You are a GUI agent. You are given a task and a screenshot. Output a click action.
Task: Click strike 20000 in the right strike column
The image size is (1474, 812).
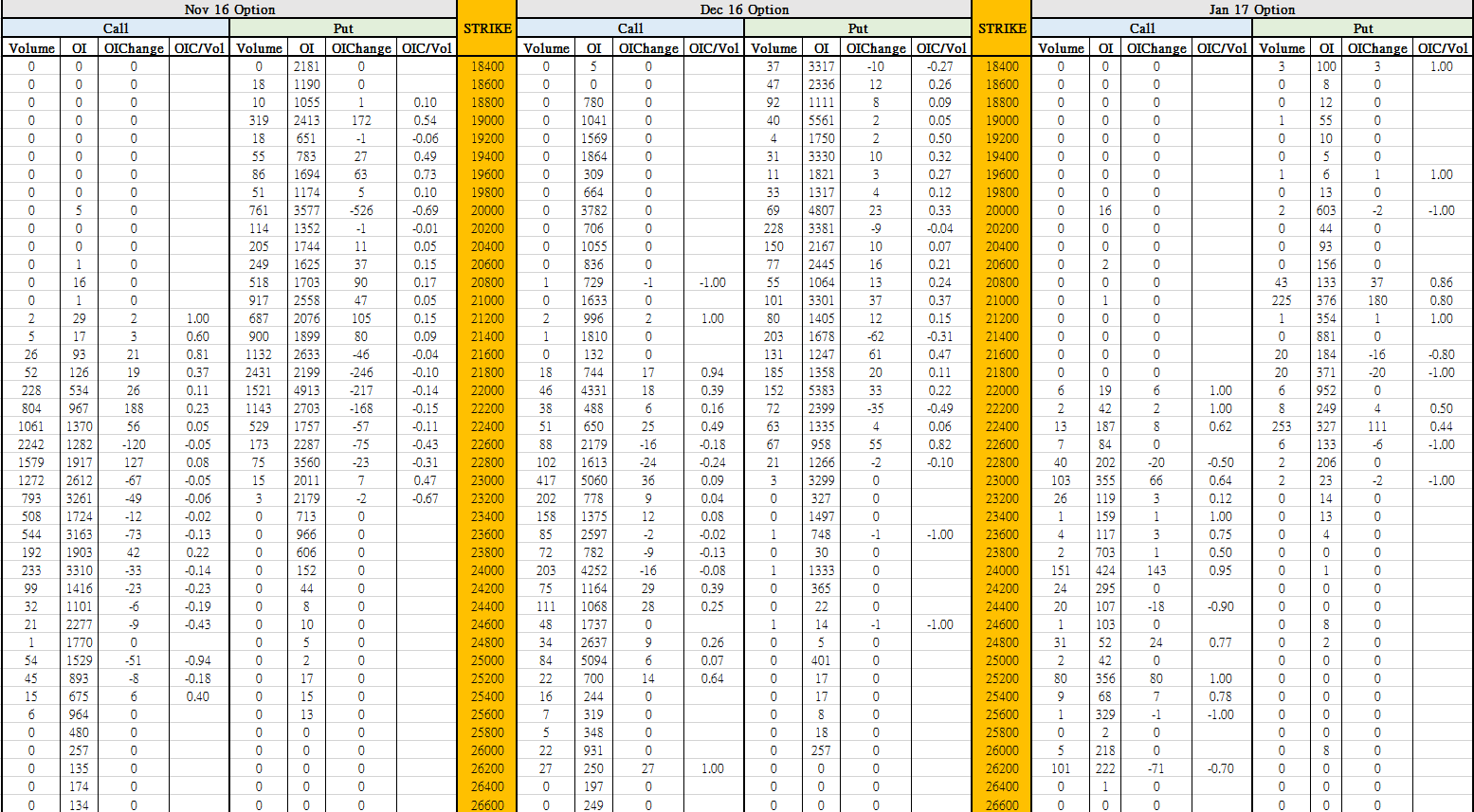(x=1002, y=210)
